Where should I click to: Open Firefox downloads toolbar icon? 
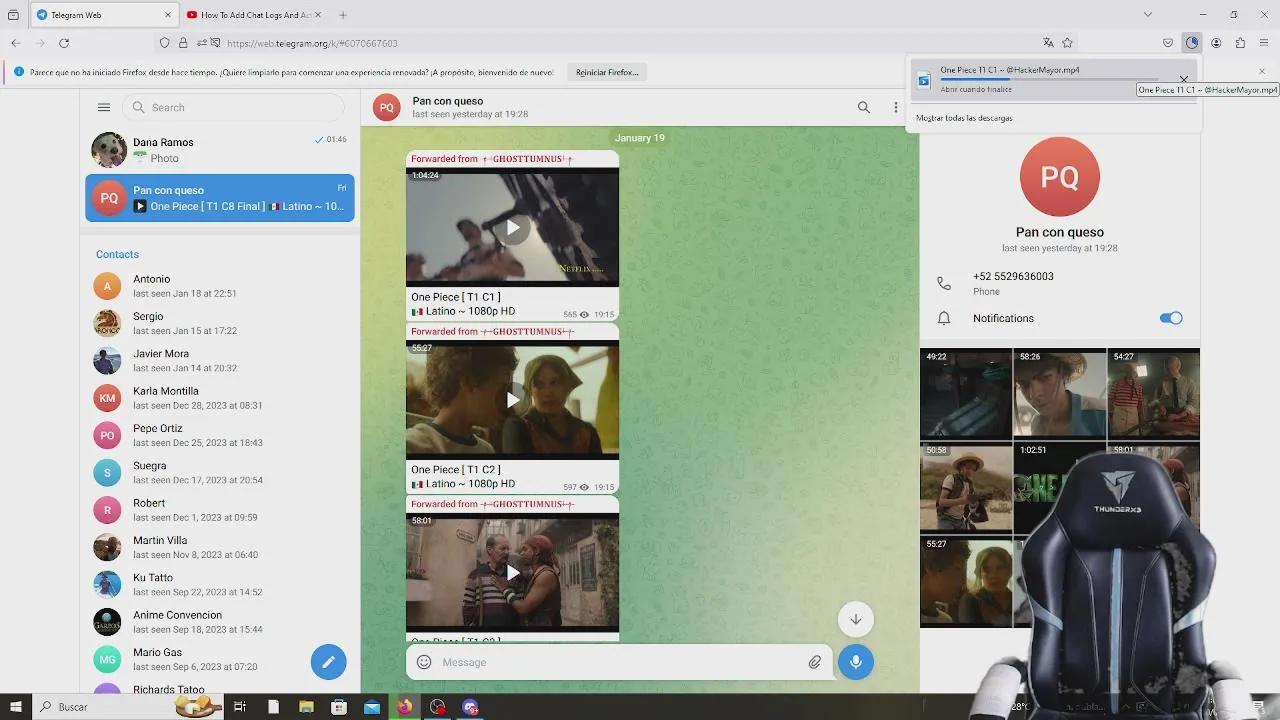click(x=1191, y=43)
